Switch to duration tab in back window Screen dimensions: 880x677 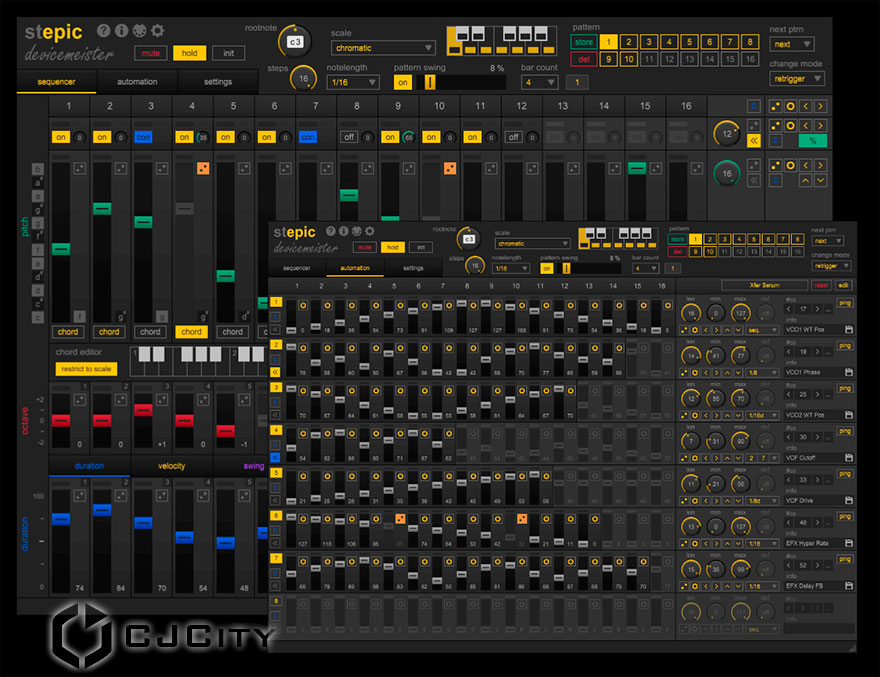click(89, 466)
